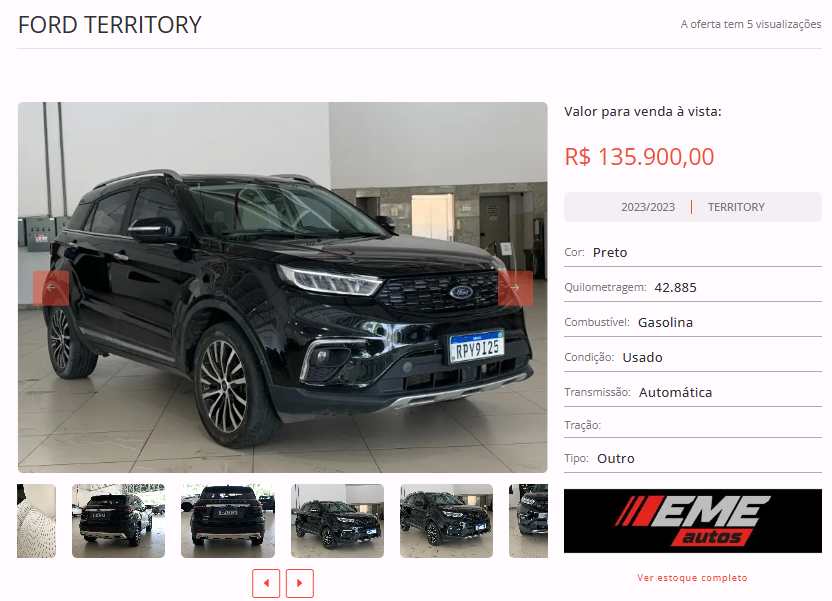The height and width of the screenshot is (601, 832).
Task: Click the Quilometragem 42.885 row
Action: tap(692, 288)
